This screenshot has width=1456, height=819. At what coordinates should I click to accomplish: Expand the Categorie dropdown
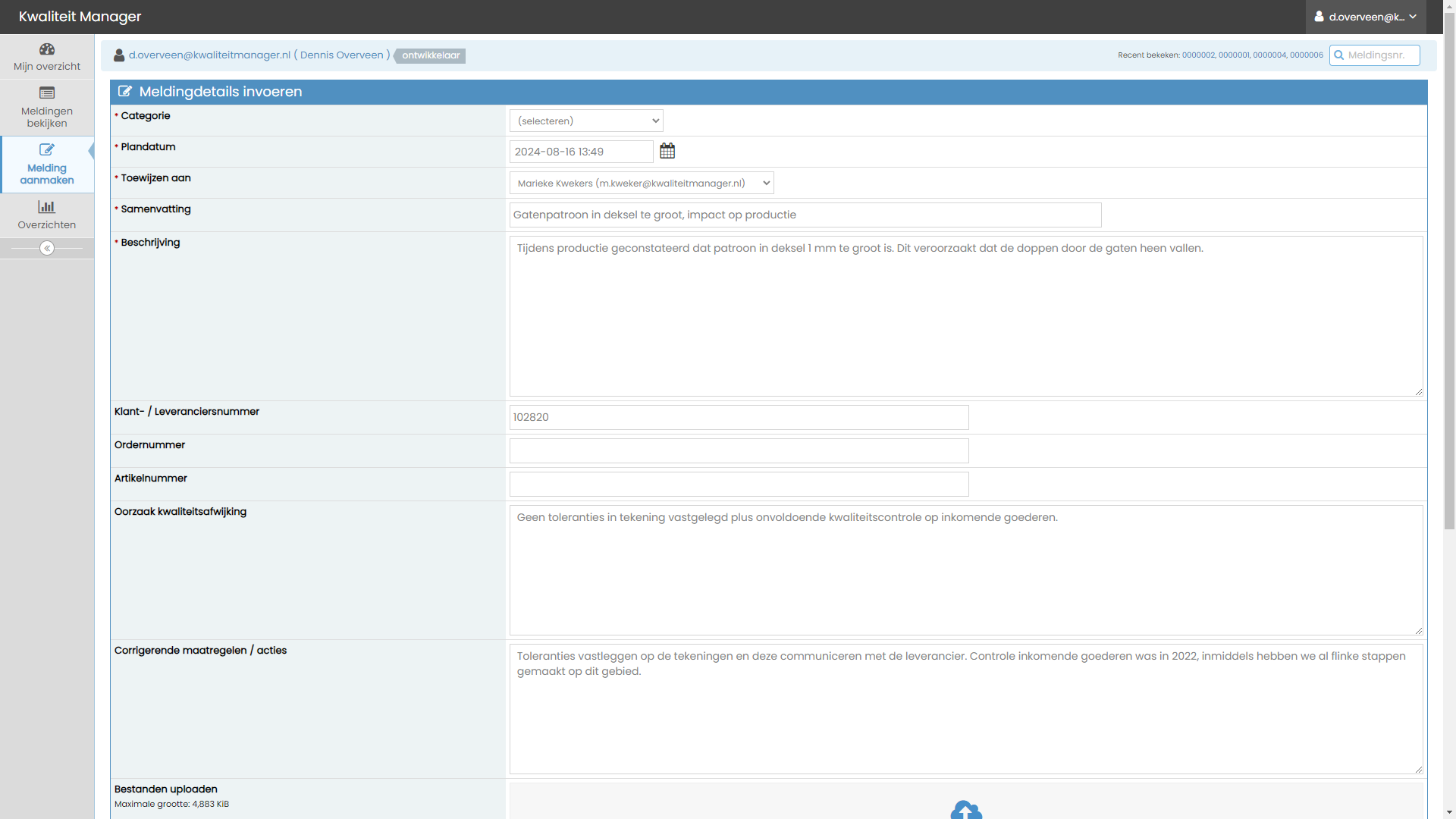[x=586, y=121]
